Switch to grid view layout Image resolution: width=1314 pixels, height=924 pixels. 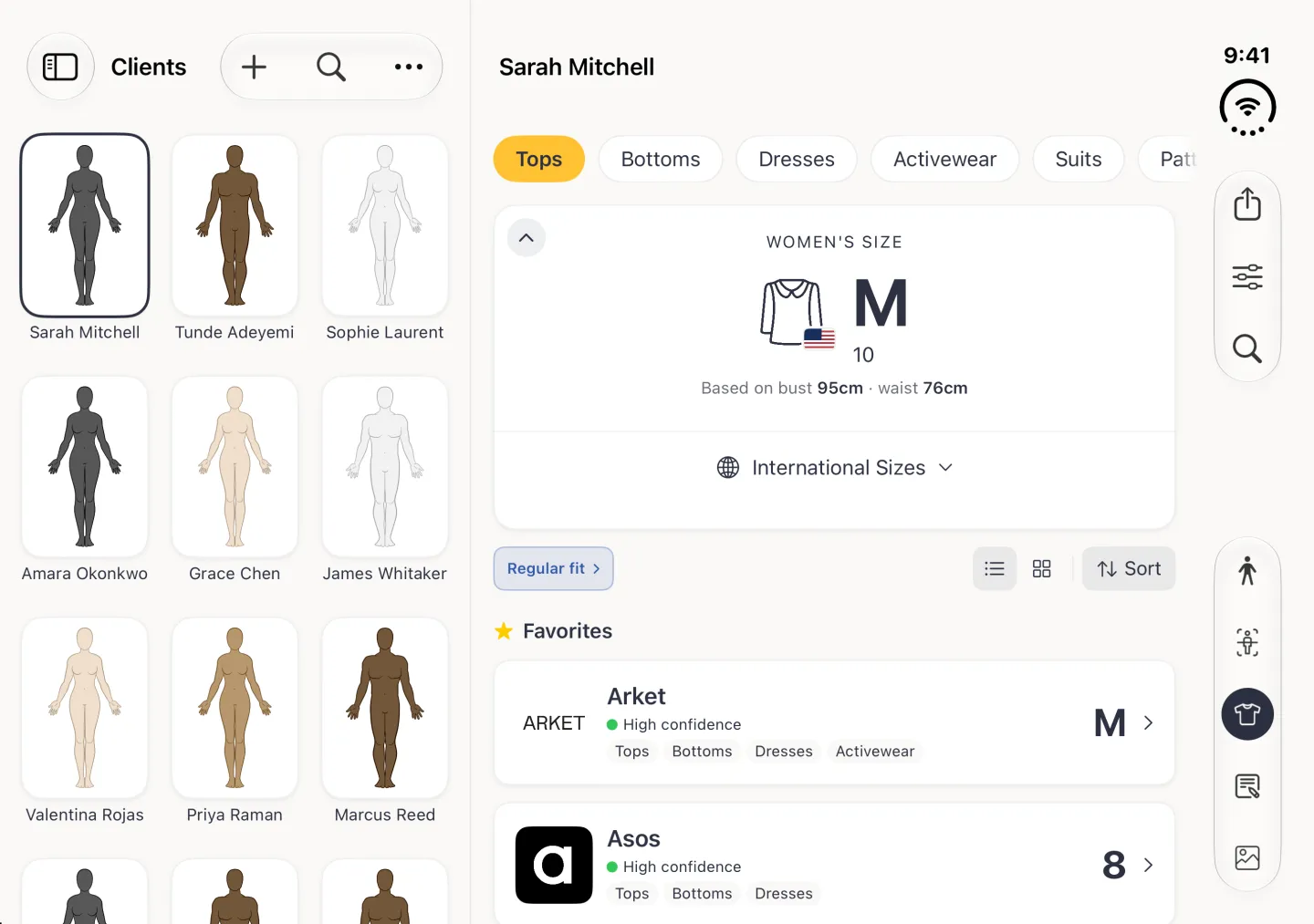(x=1042, y=568)
